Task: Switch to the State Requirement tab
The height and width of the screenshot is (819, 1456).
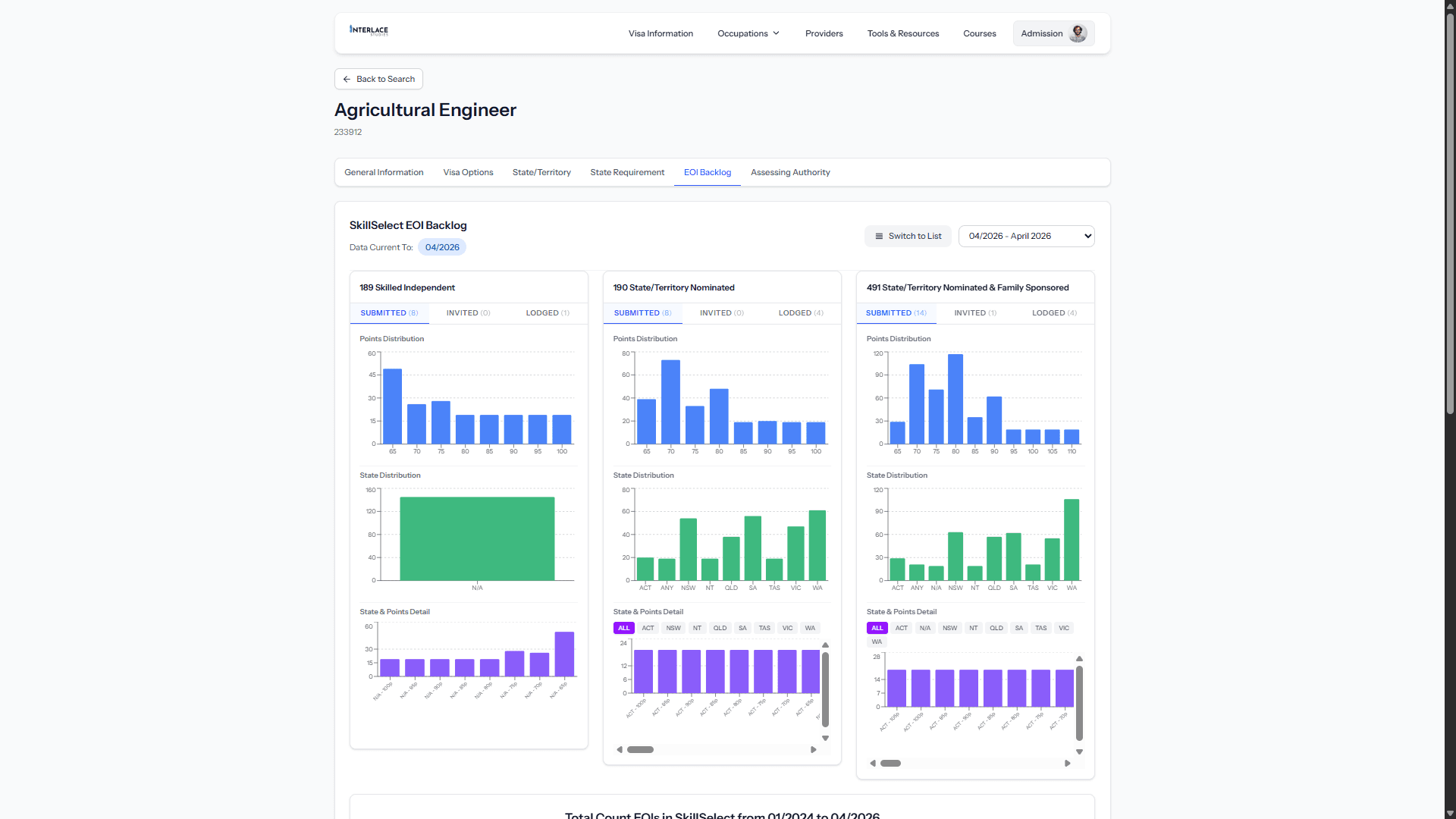Action: 627,173
